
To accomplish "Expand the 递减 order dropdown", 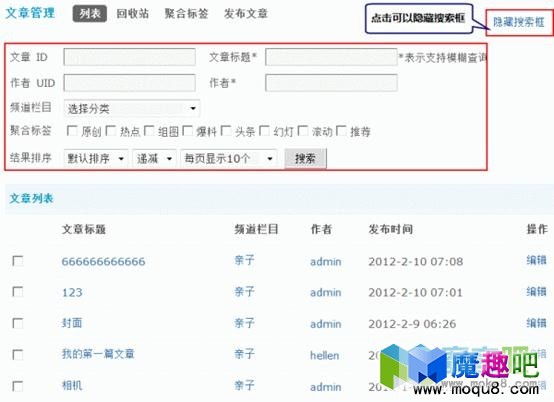I will (x=154, y=158).
